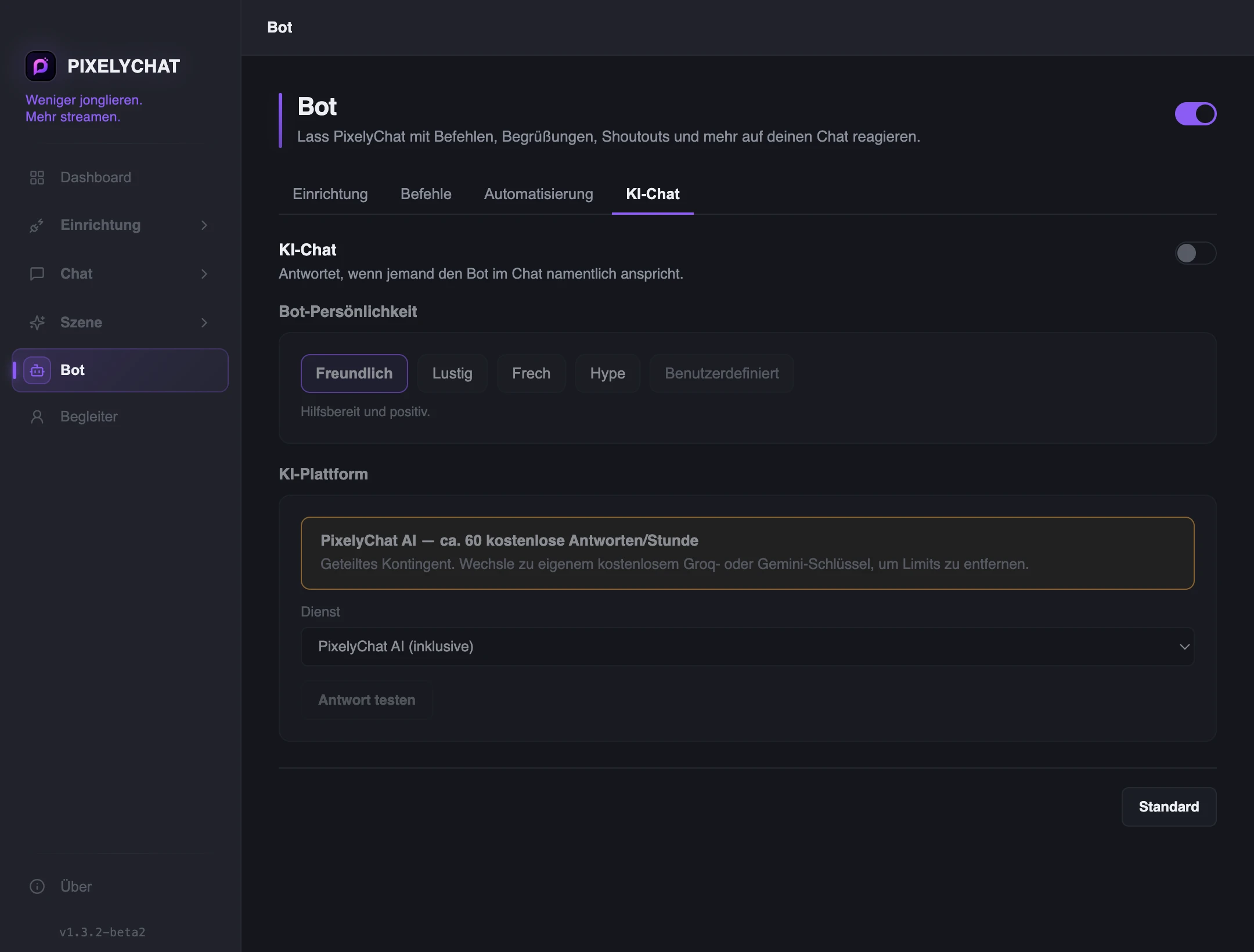The width and height of the screenshot is (1254, 952).
Task: Click the Bot-Persönlichkeit section heading
Action: point(348,312)
